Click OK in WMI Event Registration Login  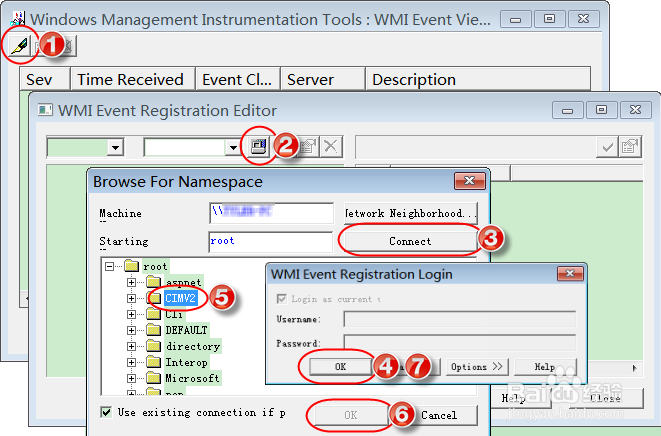[341, 367]
